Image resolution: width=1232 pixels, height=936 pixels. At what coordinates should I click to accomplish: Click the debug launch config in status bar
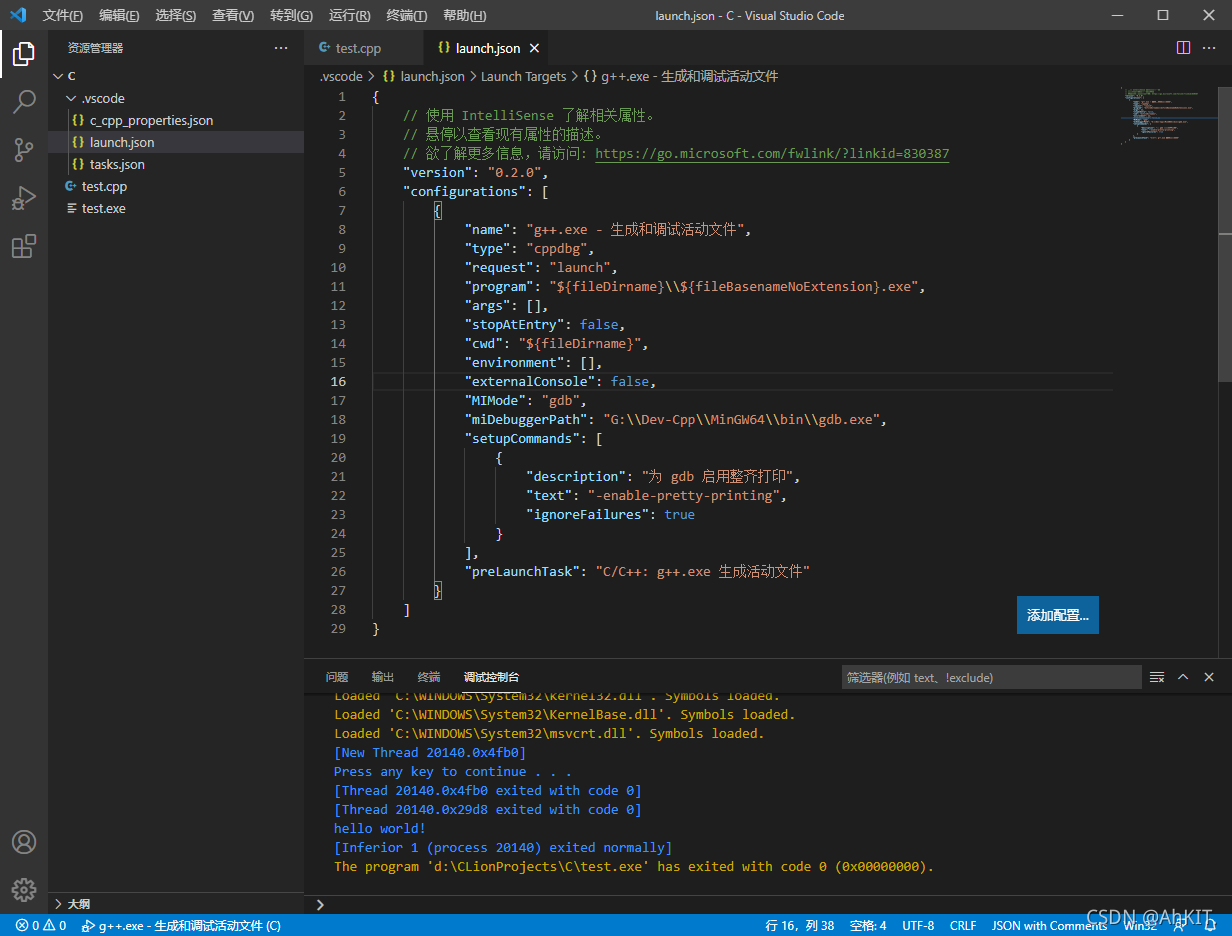click(181, 925)
